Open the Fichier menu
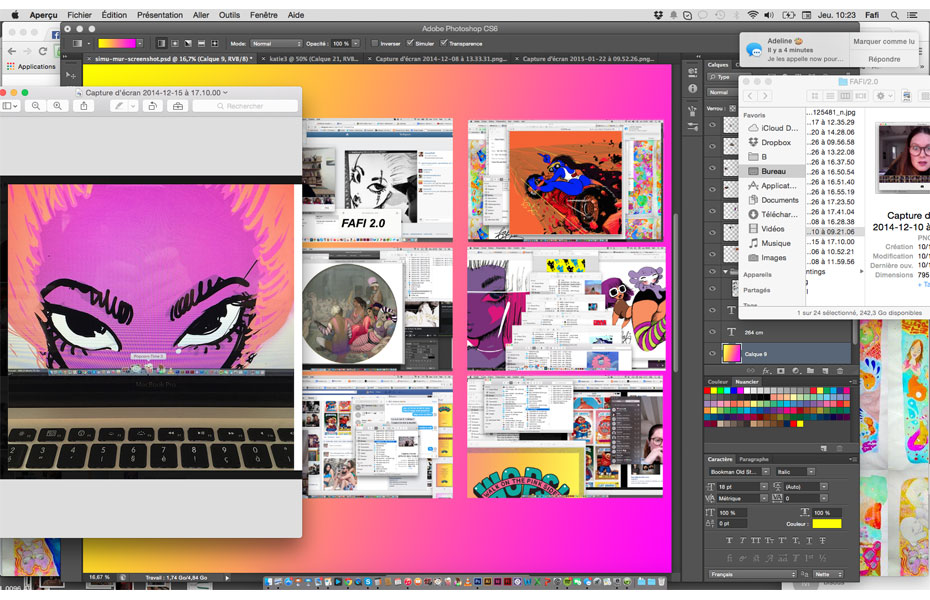Image resolution: width=930 pixels, height=600 pixels. coord(79,15)
